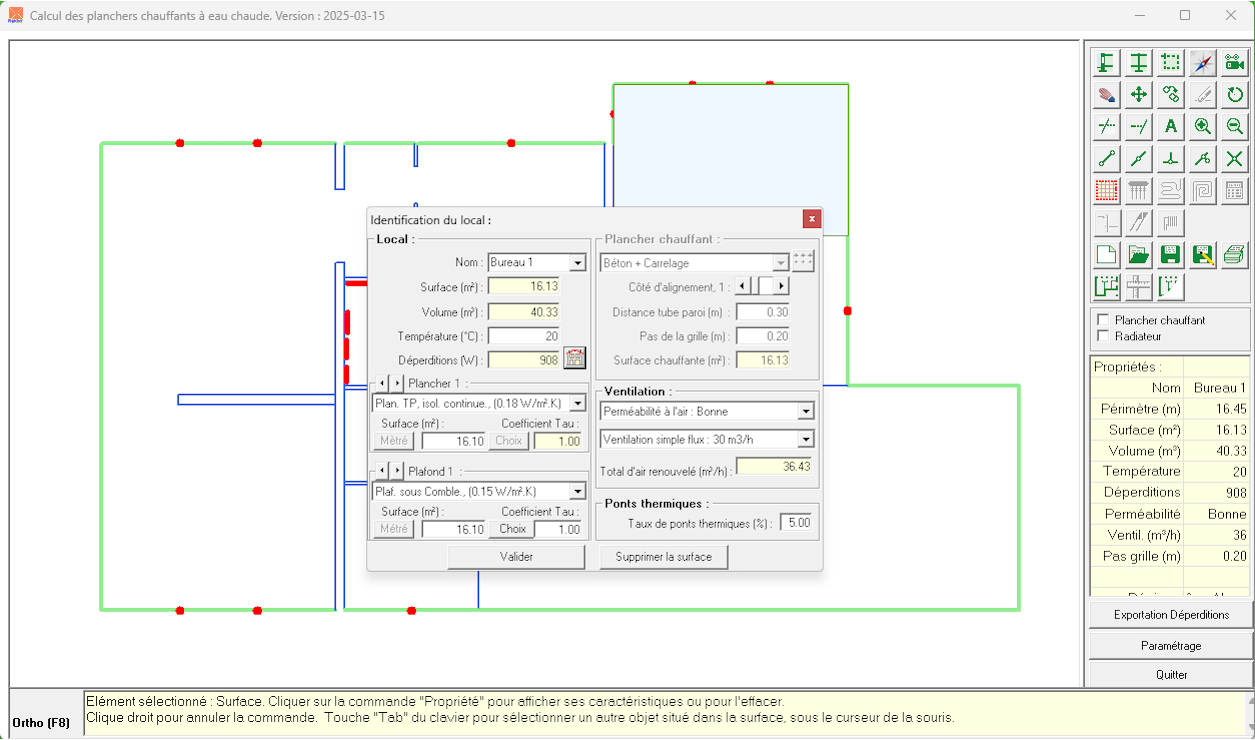Select the four-arrow move tool
The image size is (1255, 740).
point(1138,95)
